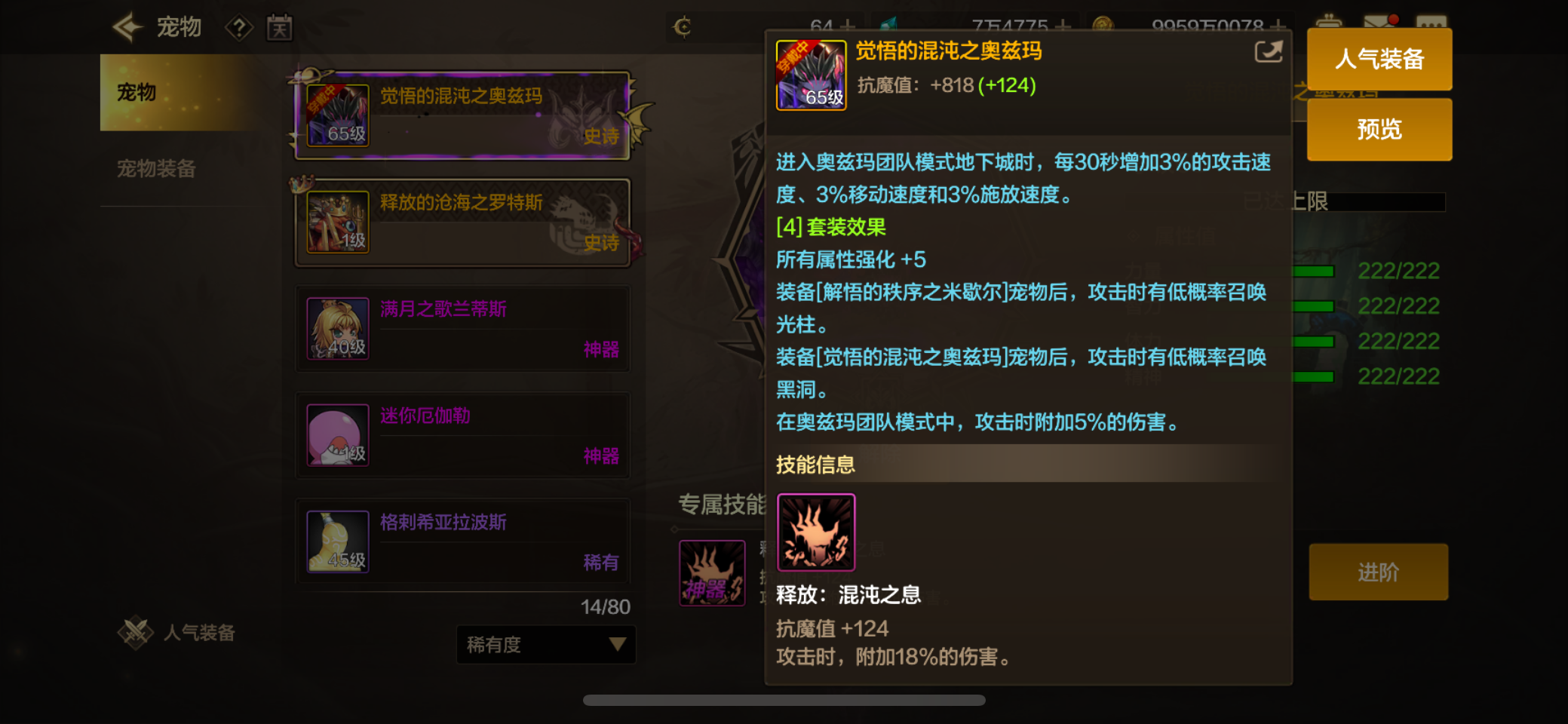Open the help question mark icon

(239, 28)
